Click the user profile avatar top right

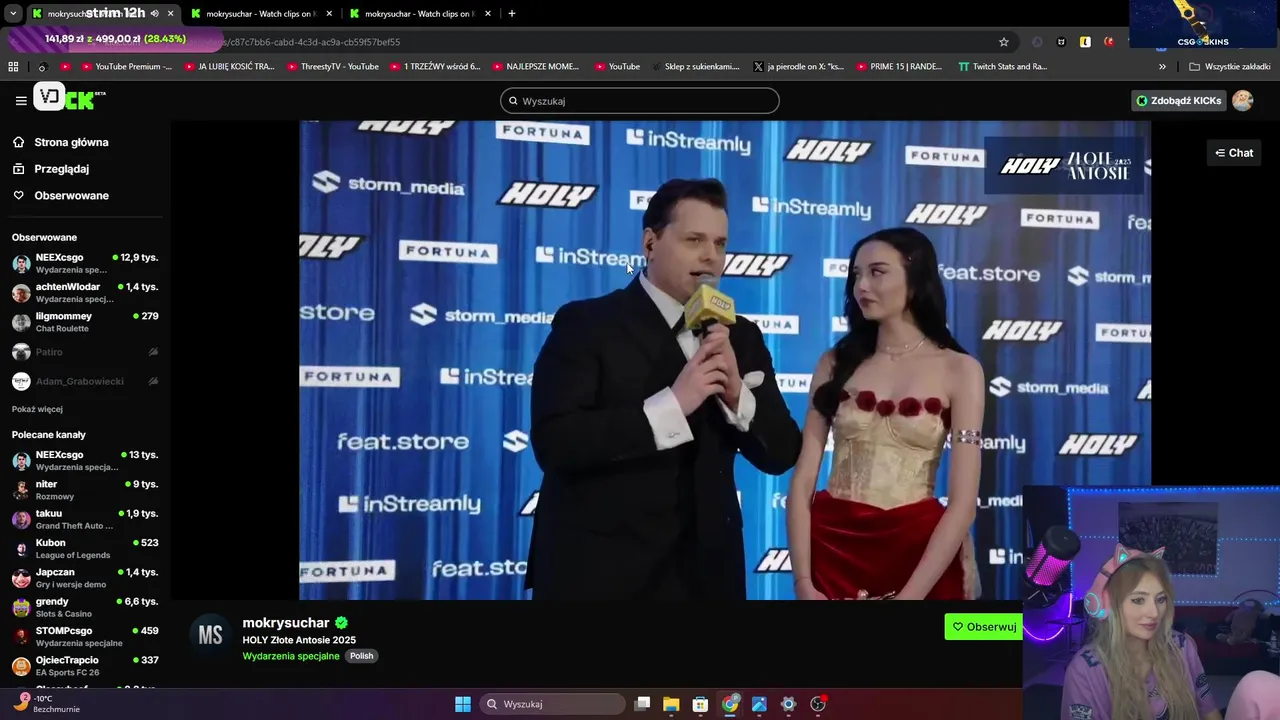coord(1243,100)
